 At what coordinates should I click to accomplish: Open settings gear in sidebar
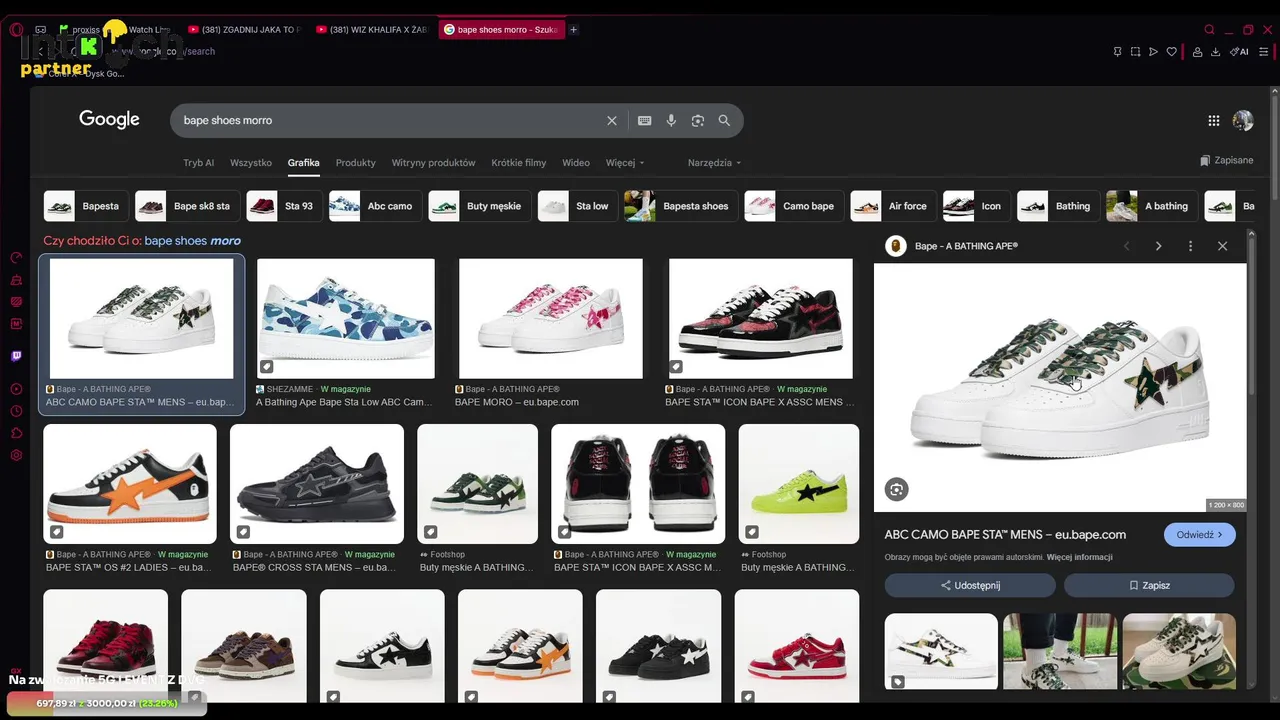point(16,455)
